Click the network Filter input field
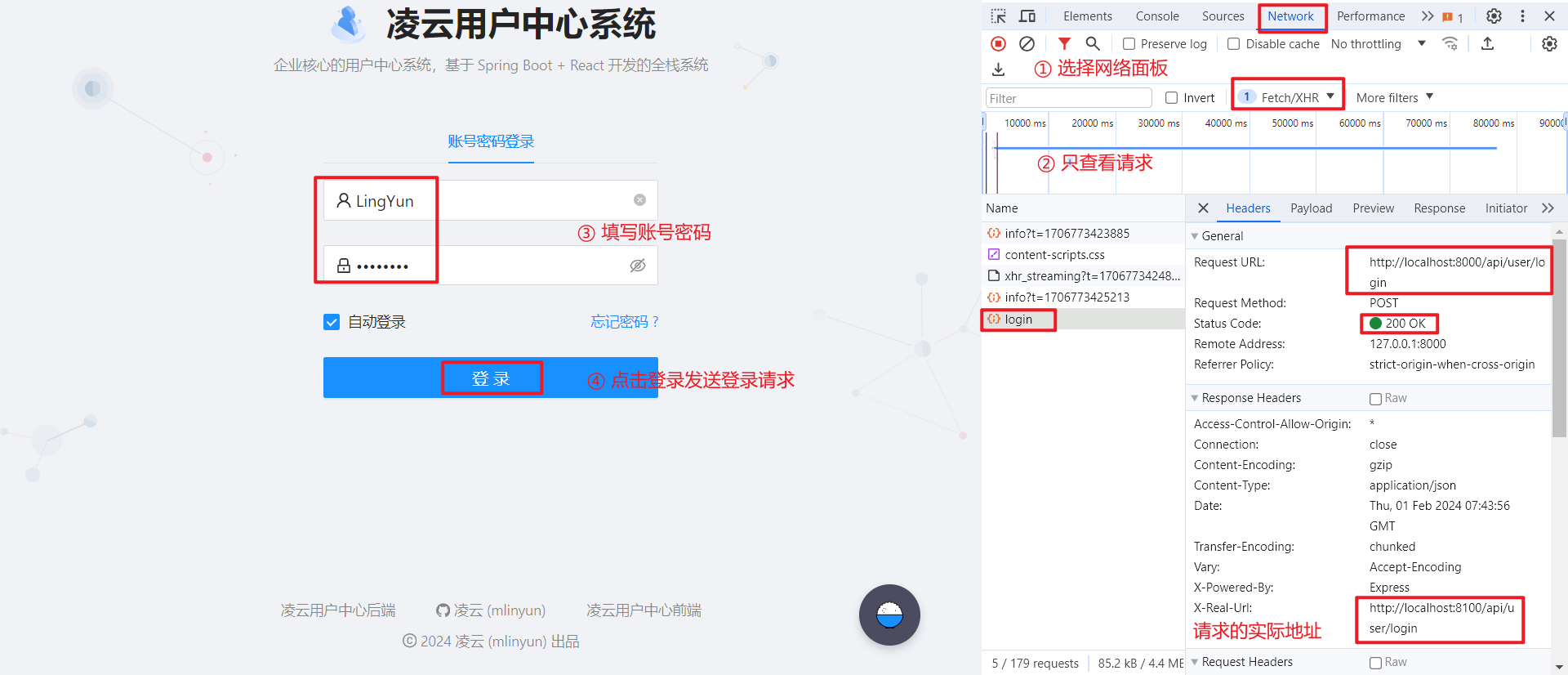Viewport: 1568px width, 675px height. [1068, 98]
